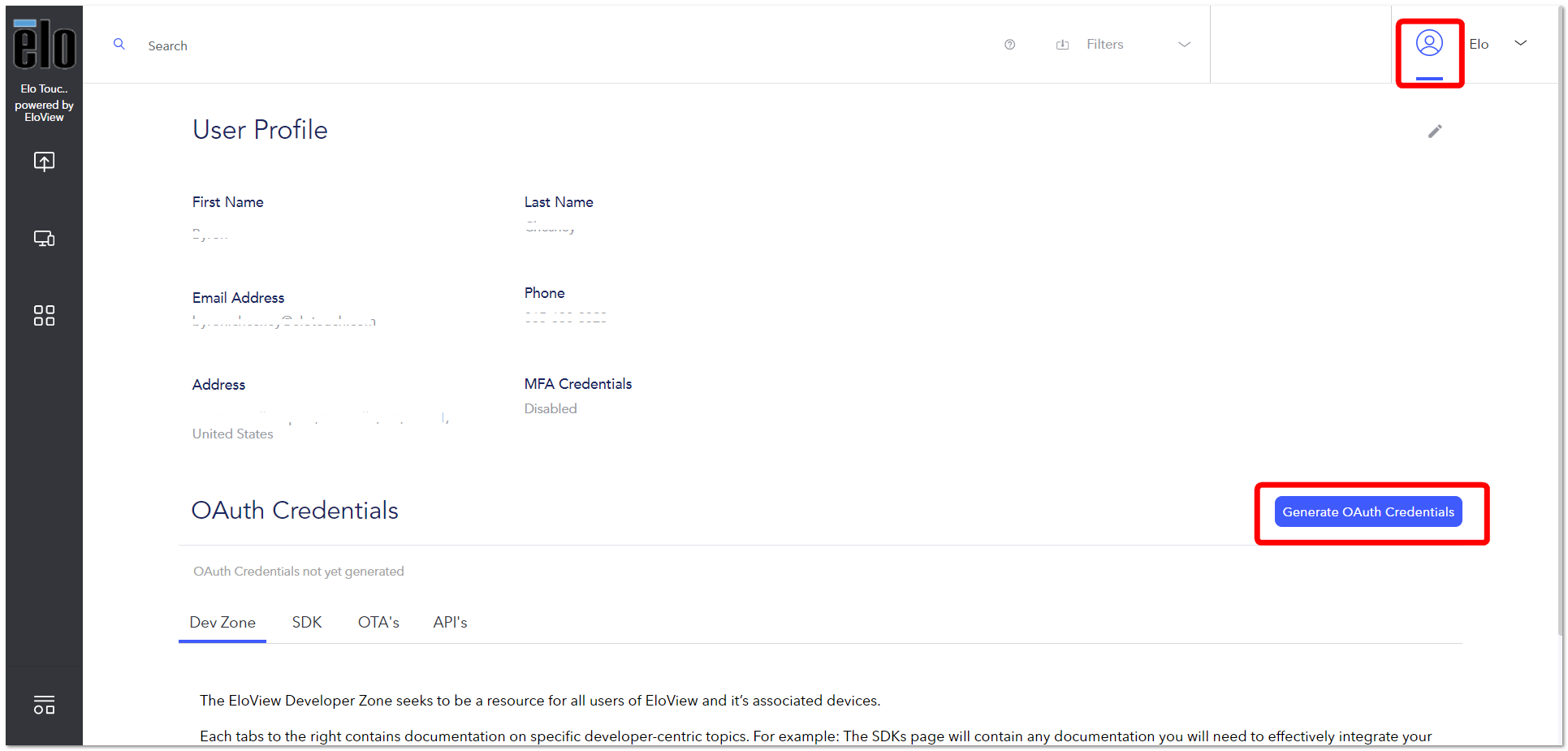Click Generate OAuth Credentials button
1568x751 pixels.
(1368, 511)
